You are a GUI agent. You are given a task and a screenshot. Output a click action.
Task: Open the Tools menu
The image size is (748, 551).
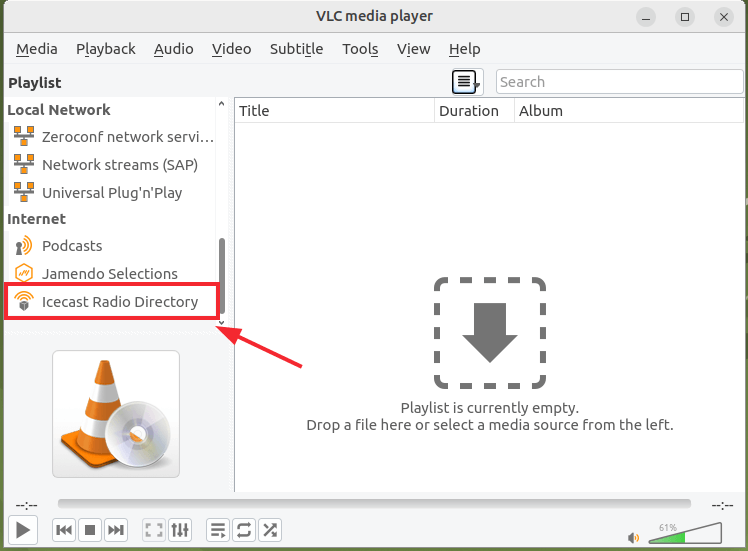point(360,49)
